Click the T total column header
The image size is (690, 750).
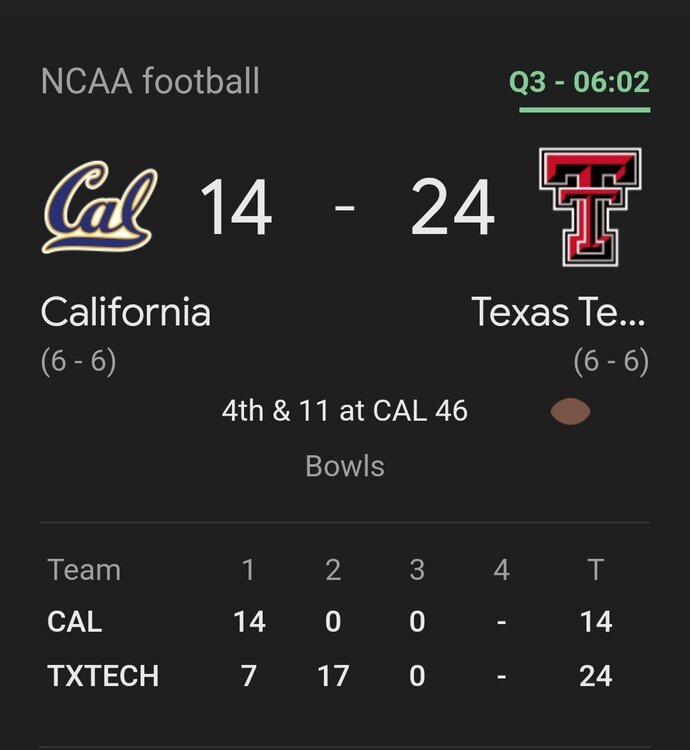click(x=595, y=570)
